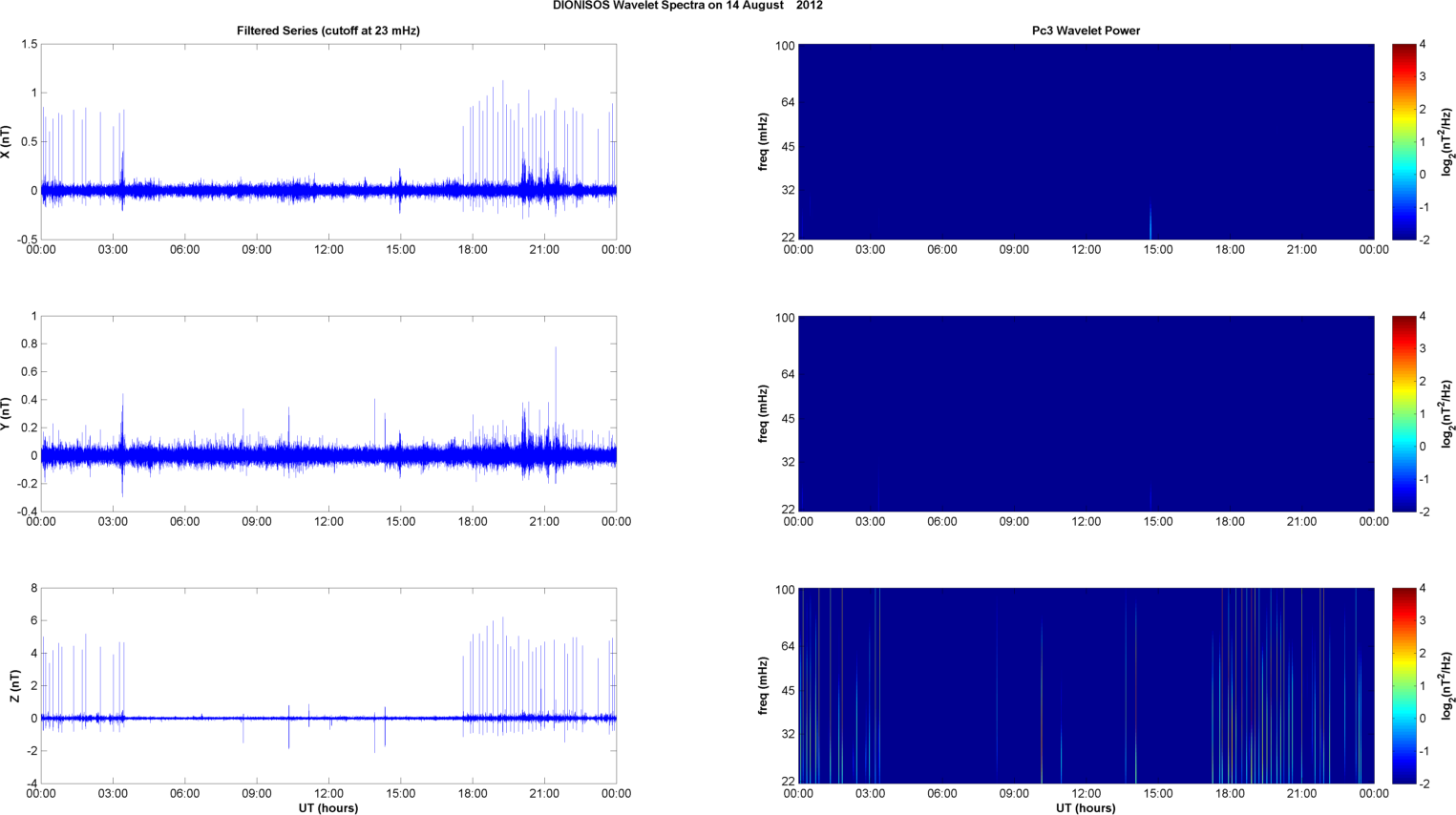This screenshot has width=1456, height=815.
Task: Select the Y (nT) filtered series plot
Action: coord(328,413)
